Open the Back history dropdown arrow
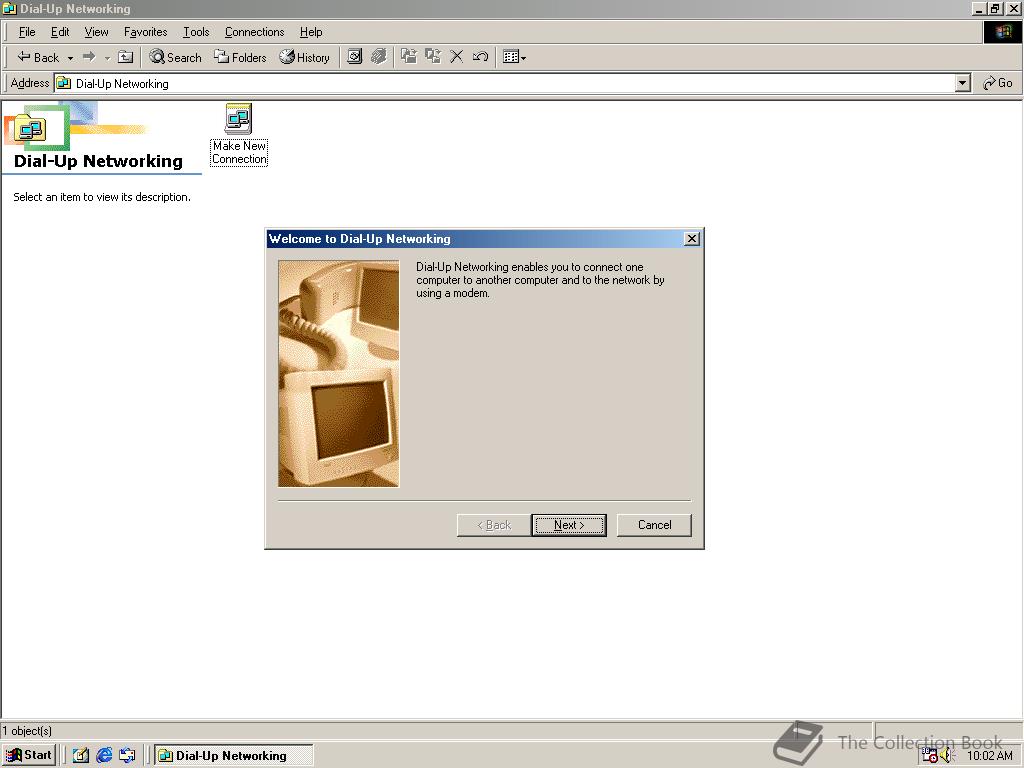The image size is (1024, 768). click(70, 57)
